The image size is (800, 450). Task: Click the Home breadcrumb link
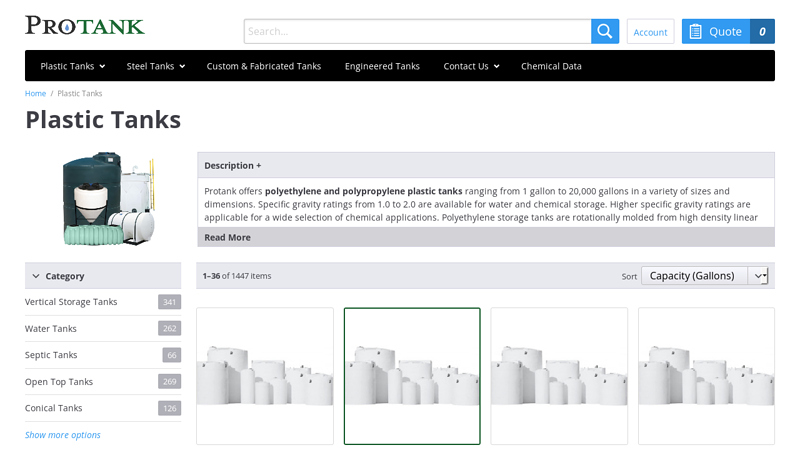point(35,93)
